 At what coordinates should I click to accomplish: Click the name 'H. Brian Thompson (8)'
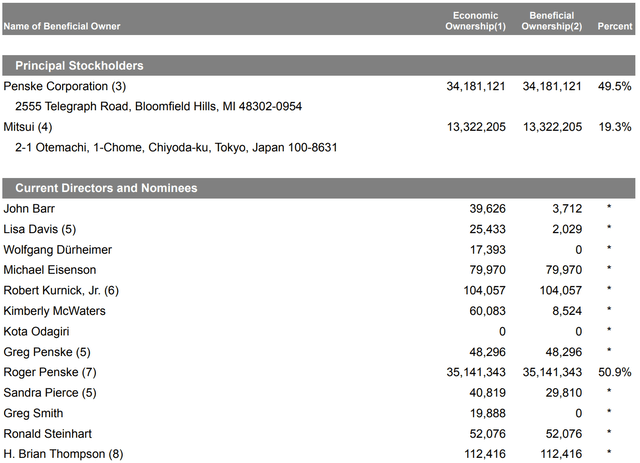pos(63,454)
